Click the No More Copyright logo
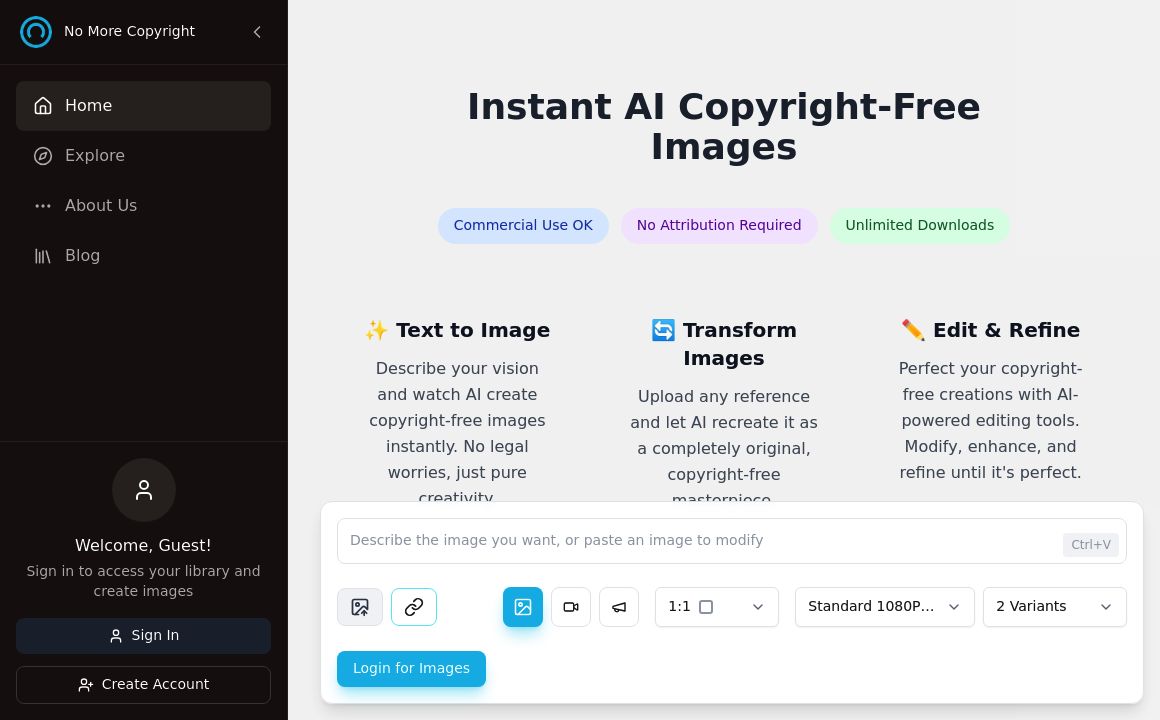This screenshot has height=720, width=1160. pos(36,31)
